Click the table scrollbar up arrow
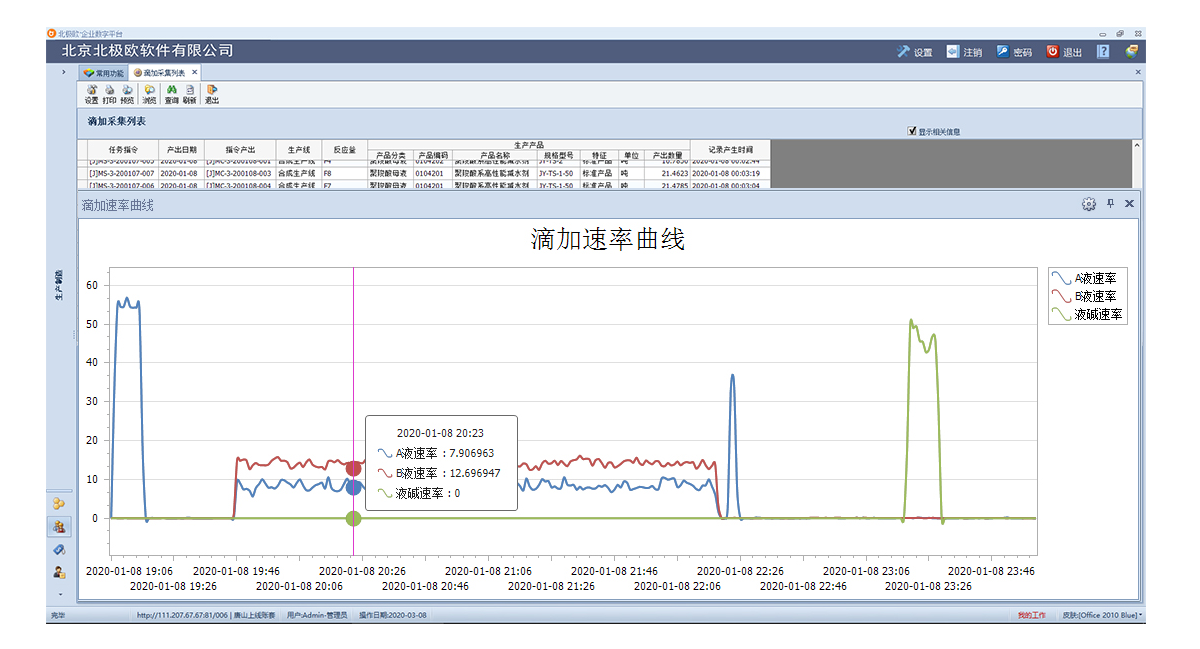 (1136, 145)
